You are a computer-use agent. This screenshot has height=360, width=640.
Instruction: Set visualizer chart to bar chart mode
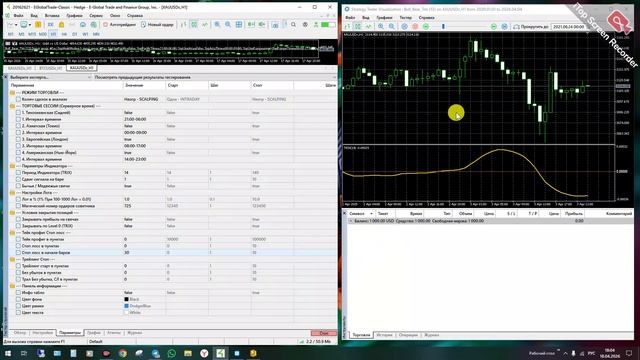pos(347,26)
